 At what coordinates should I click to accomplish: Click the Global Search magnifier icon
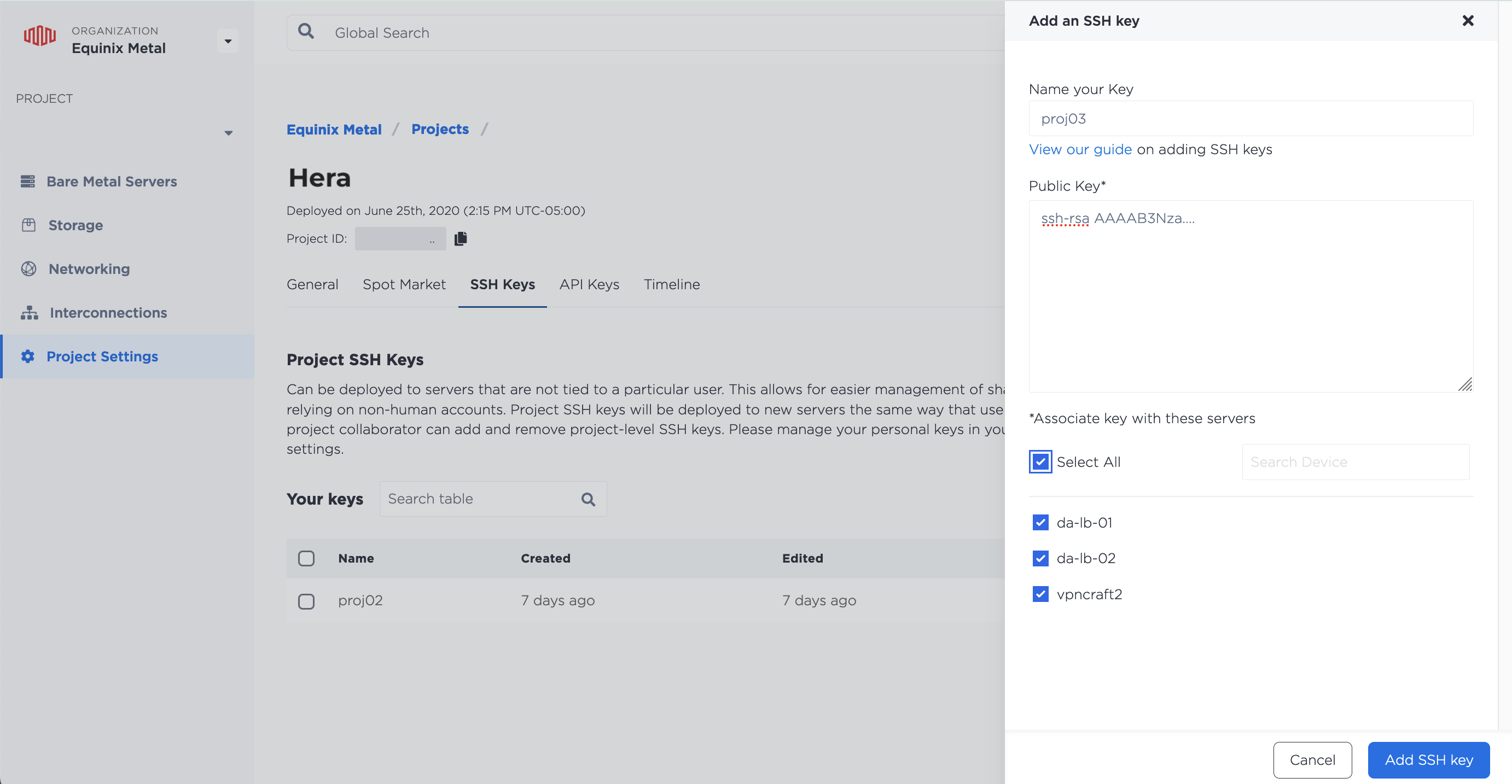pos(306,31)
